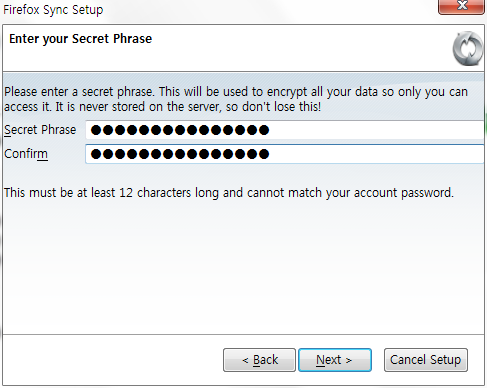Click the Secret Phrase field label
Screen dimensions: 487x388
(x=40, y=130)
